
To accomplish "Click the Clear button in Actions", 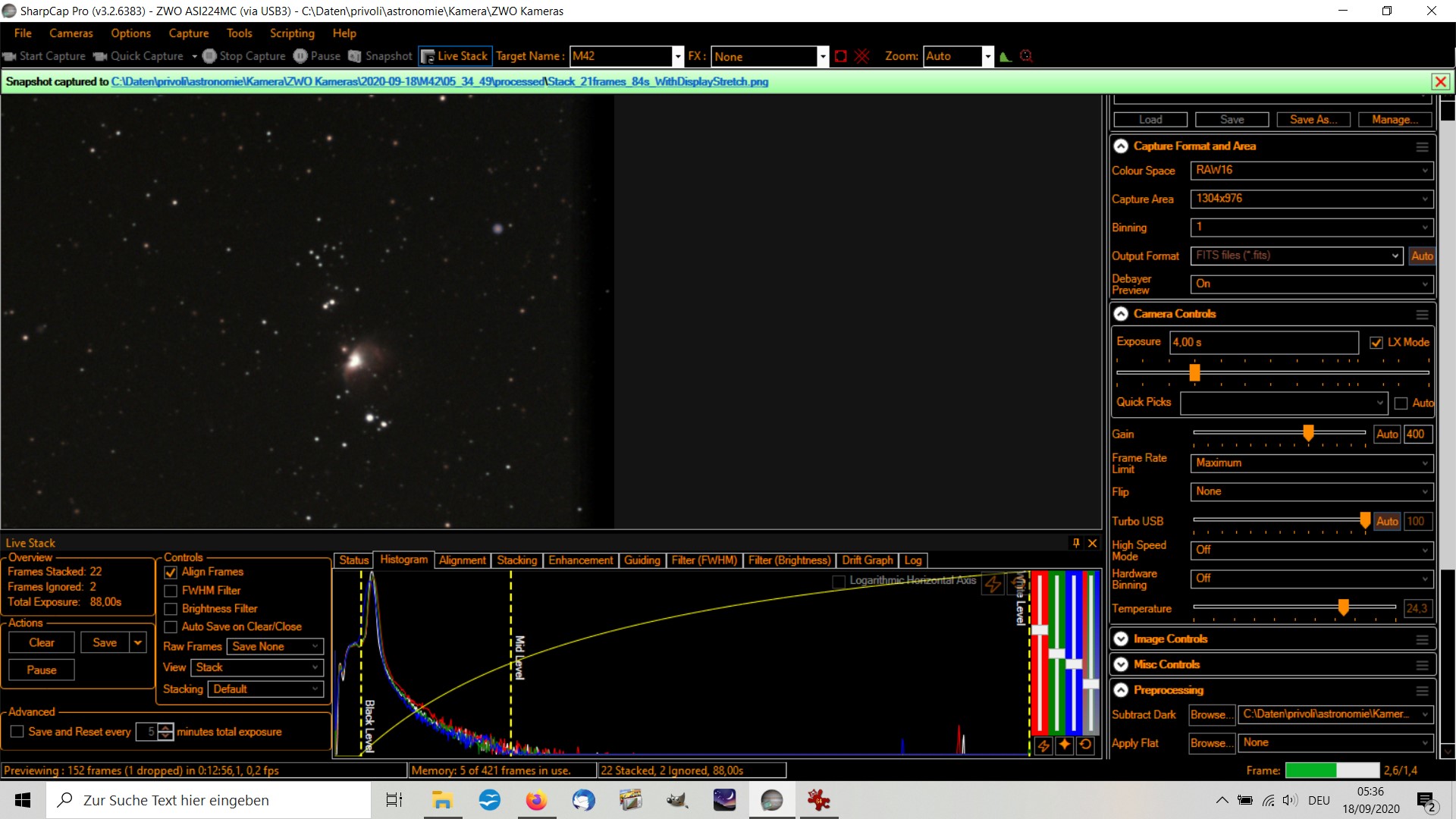I will 42,643.
